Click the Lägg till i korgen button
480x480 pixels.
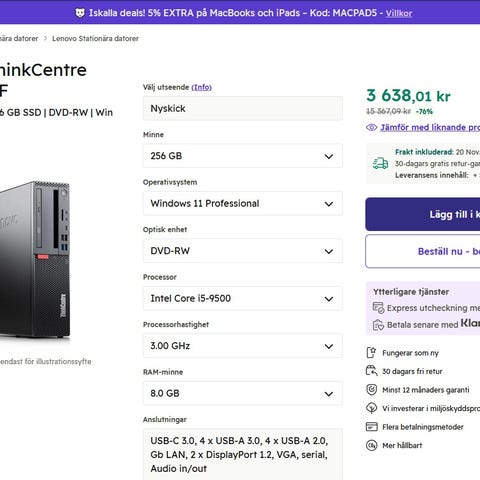tap(423, 214)
